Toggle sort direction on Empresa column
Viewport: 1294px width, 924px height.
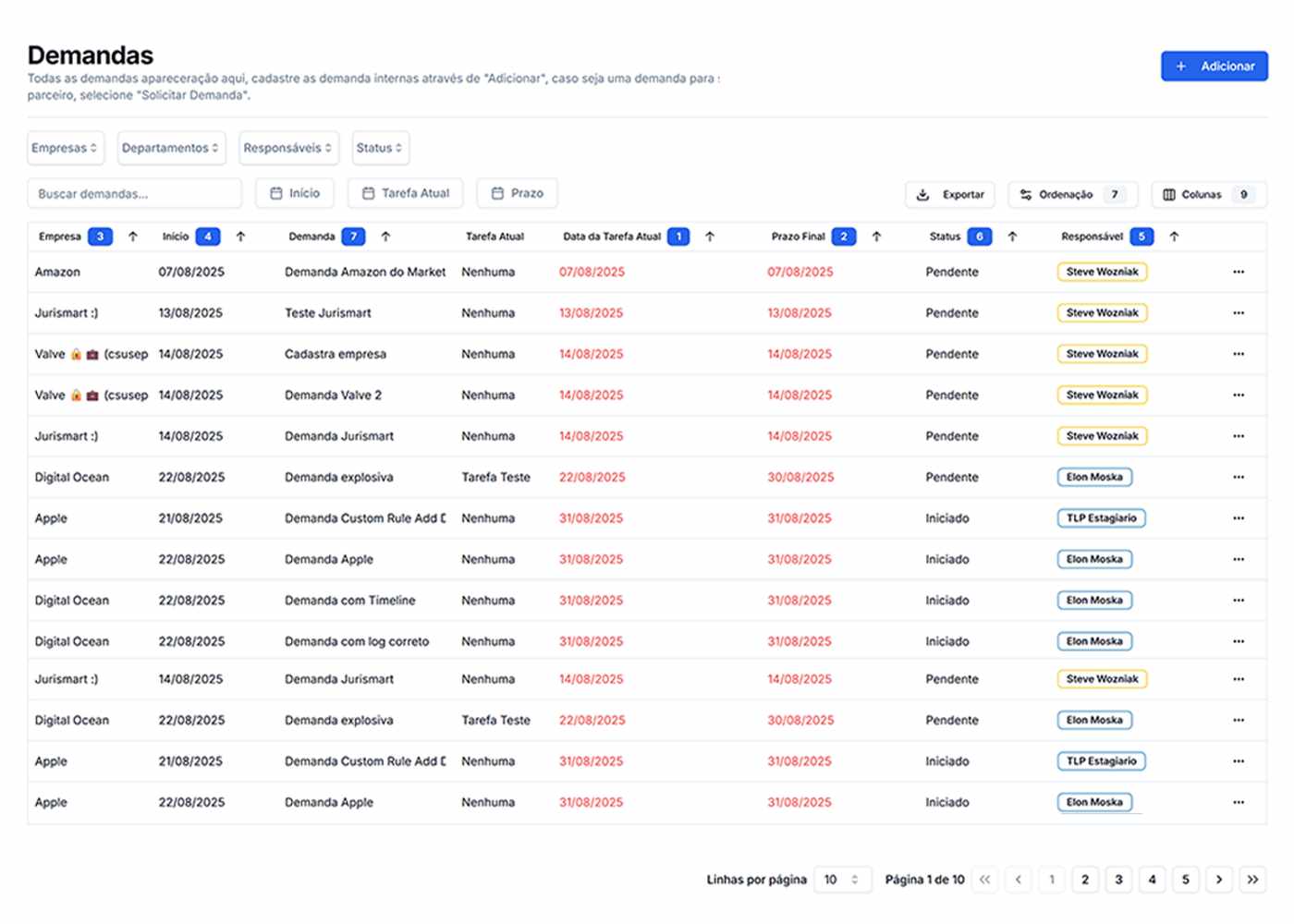133,236
